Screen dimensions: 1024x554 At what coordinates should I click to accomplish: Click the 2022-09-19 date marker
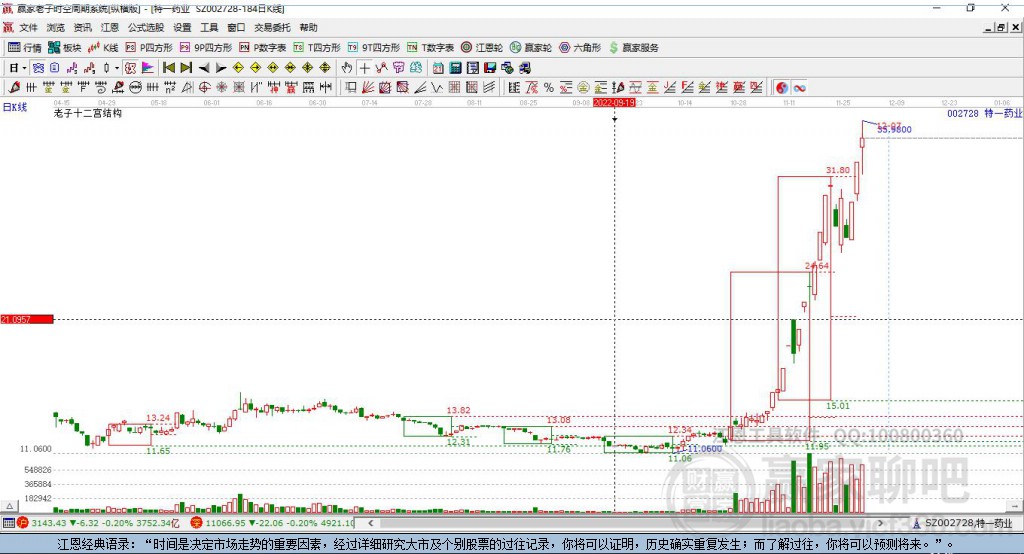click(614, 103)
